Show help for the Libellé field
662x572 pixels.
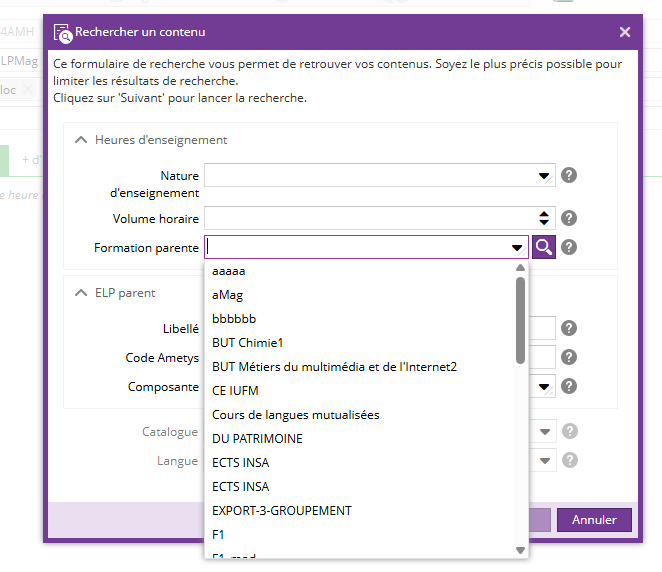[569, 328]
